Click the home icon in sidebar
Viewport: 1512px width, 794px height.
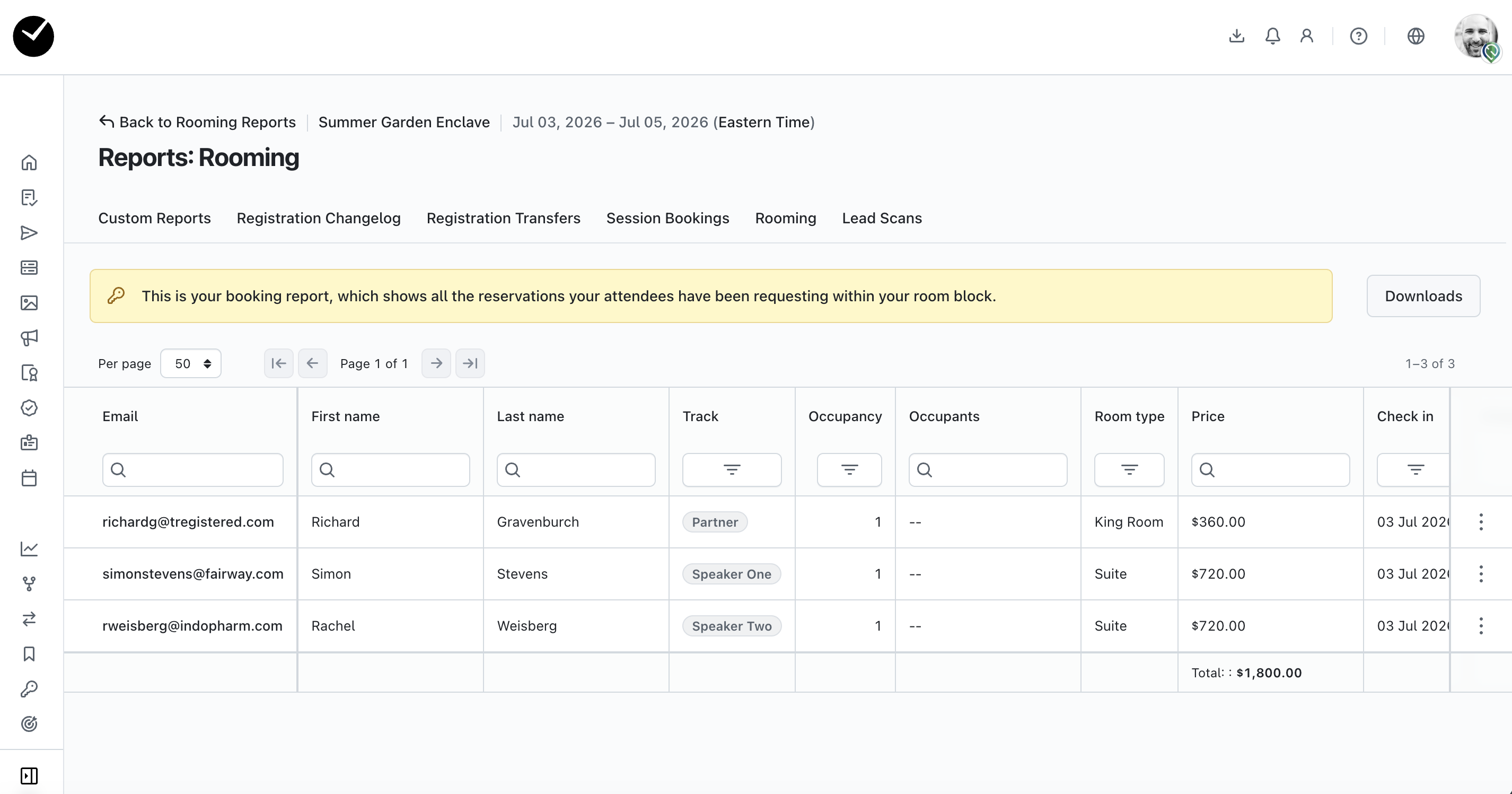click(x=29, y=163)
